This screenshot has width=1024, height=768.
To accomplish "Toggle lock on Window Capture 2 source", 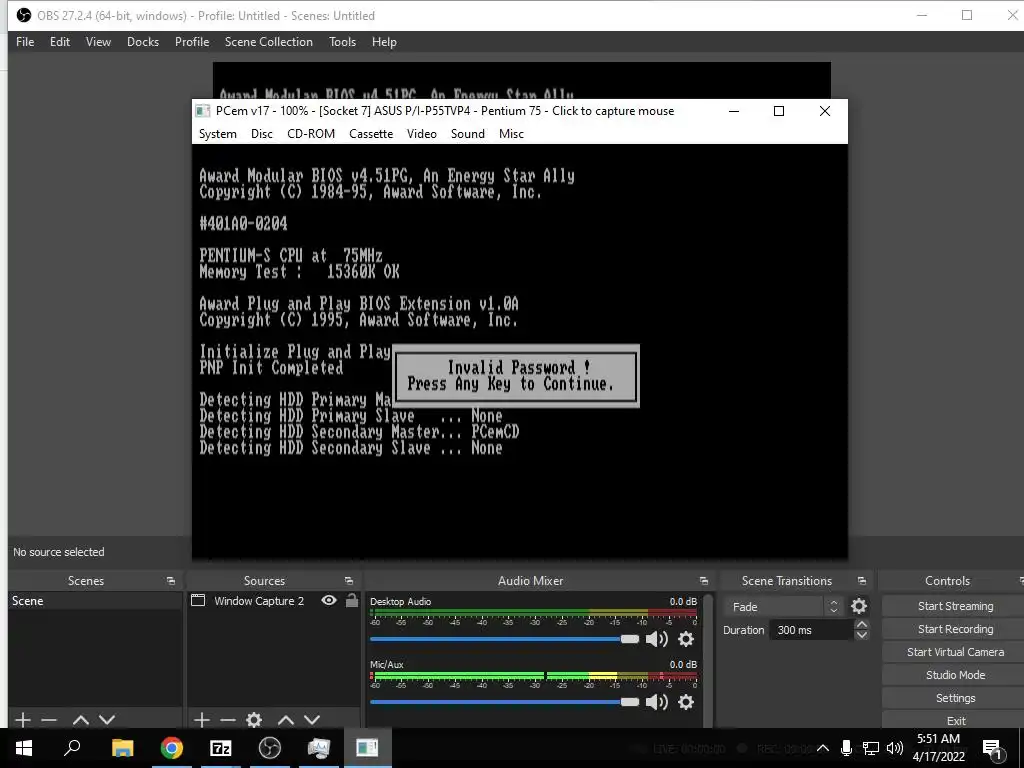I will (352, 600).
